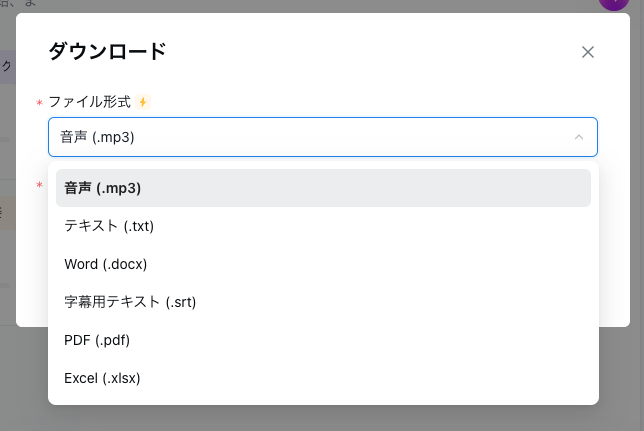The height and width of the screenshot is (431, 644).
Task: Click the red asterisk next to ファイル形式
Action: (x=39, y=103)
